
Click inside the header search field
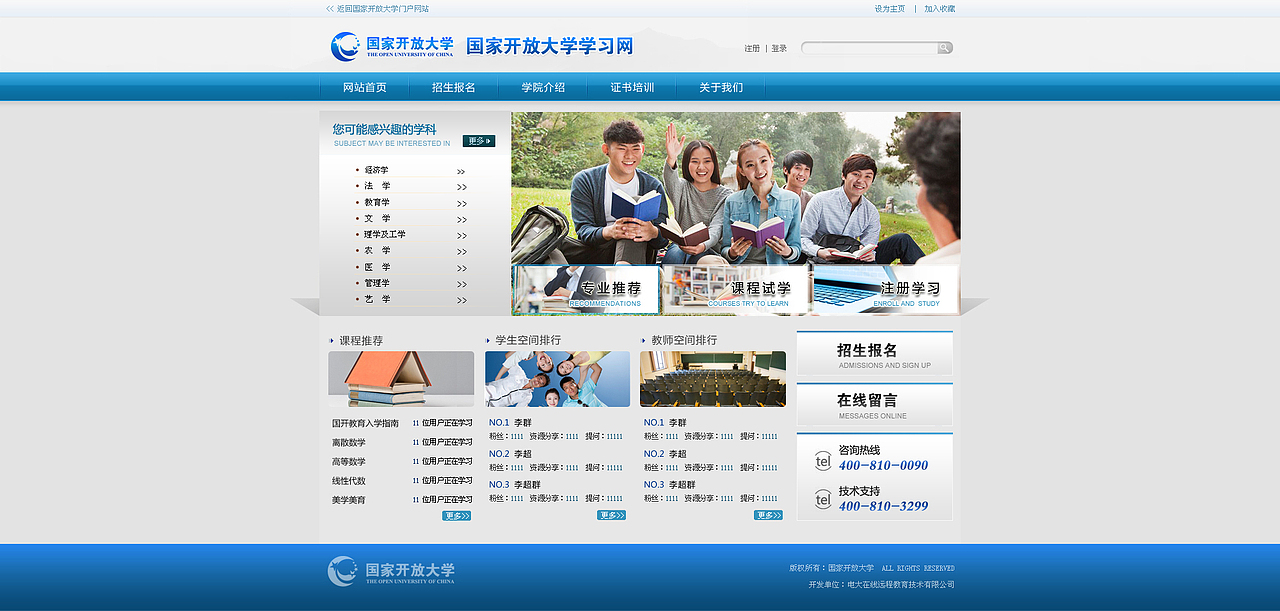(869, 48)
